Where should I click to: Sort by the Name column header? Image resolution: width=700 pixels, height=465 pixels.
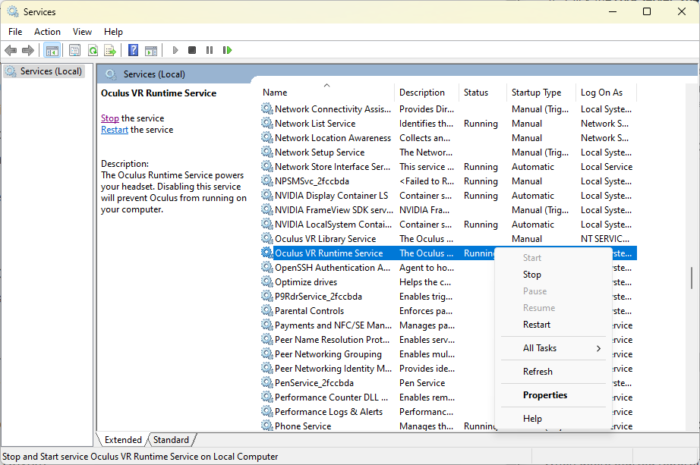point(275,93)
